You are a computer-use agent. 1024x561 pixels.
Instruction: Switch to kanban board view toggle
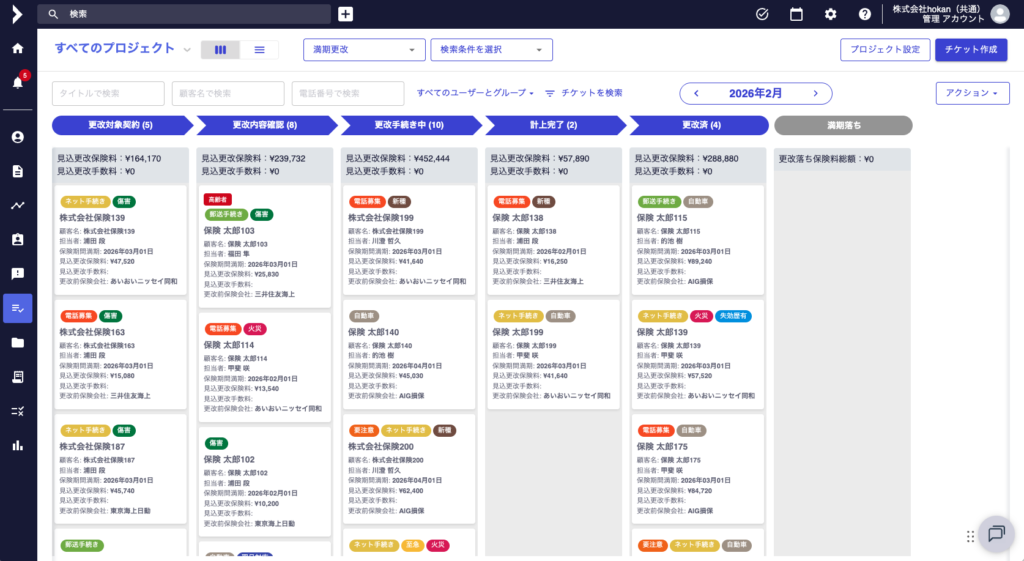220,49
